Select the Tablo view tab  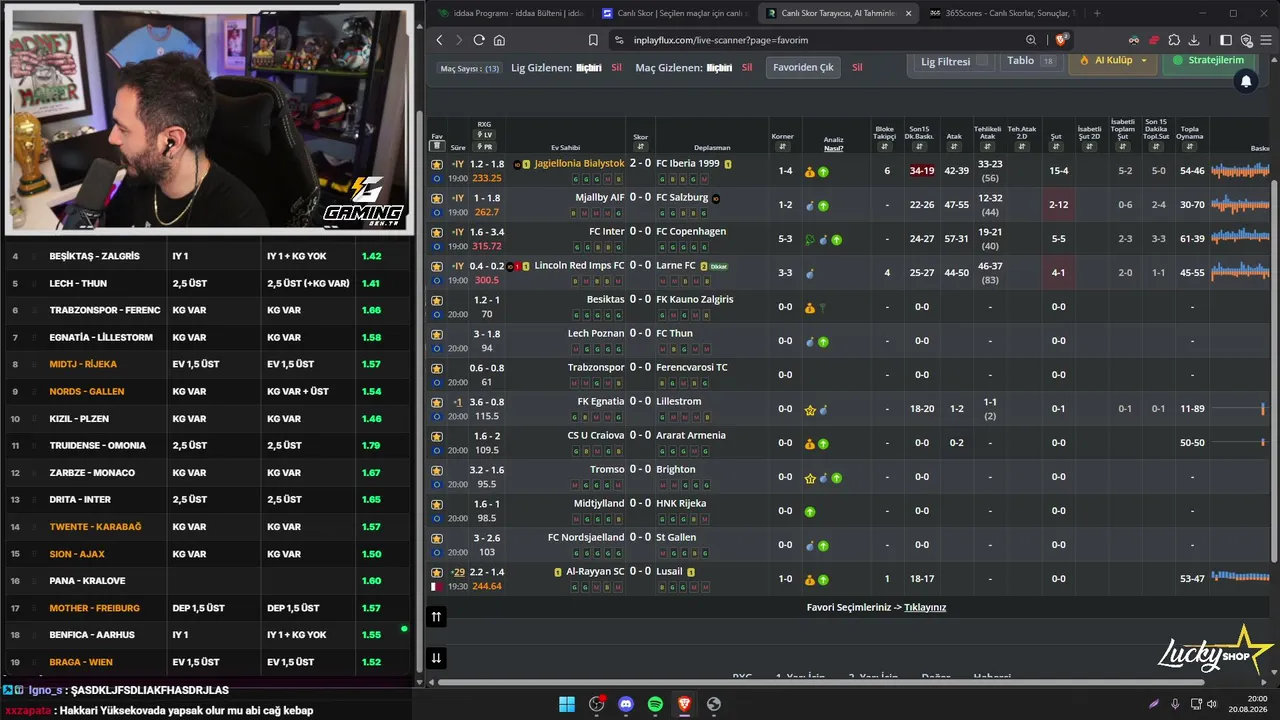(1031, 61)
